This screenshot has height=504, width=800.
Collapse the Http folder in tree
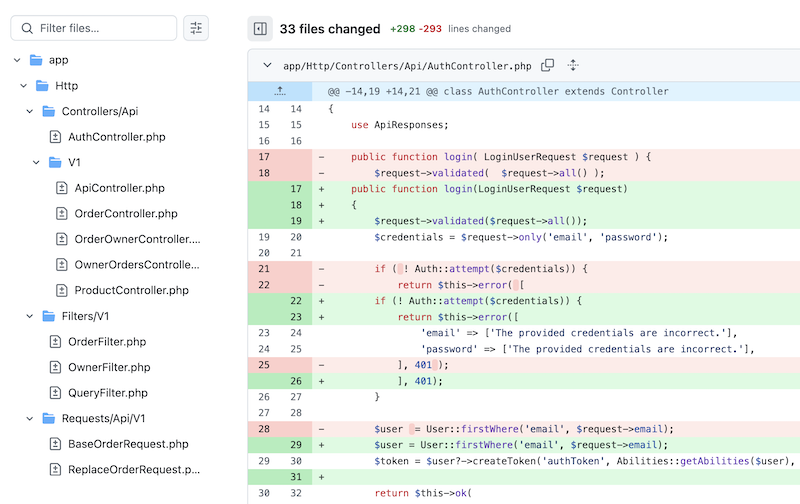[x=24, y=86]
